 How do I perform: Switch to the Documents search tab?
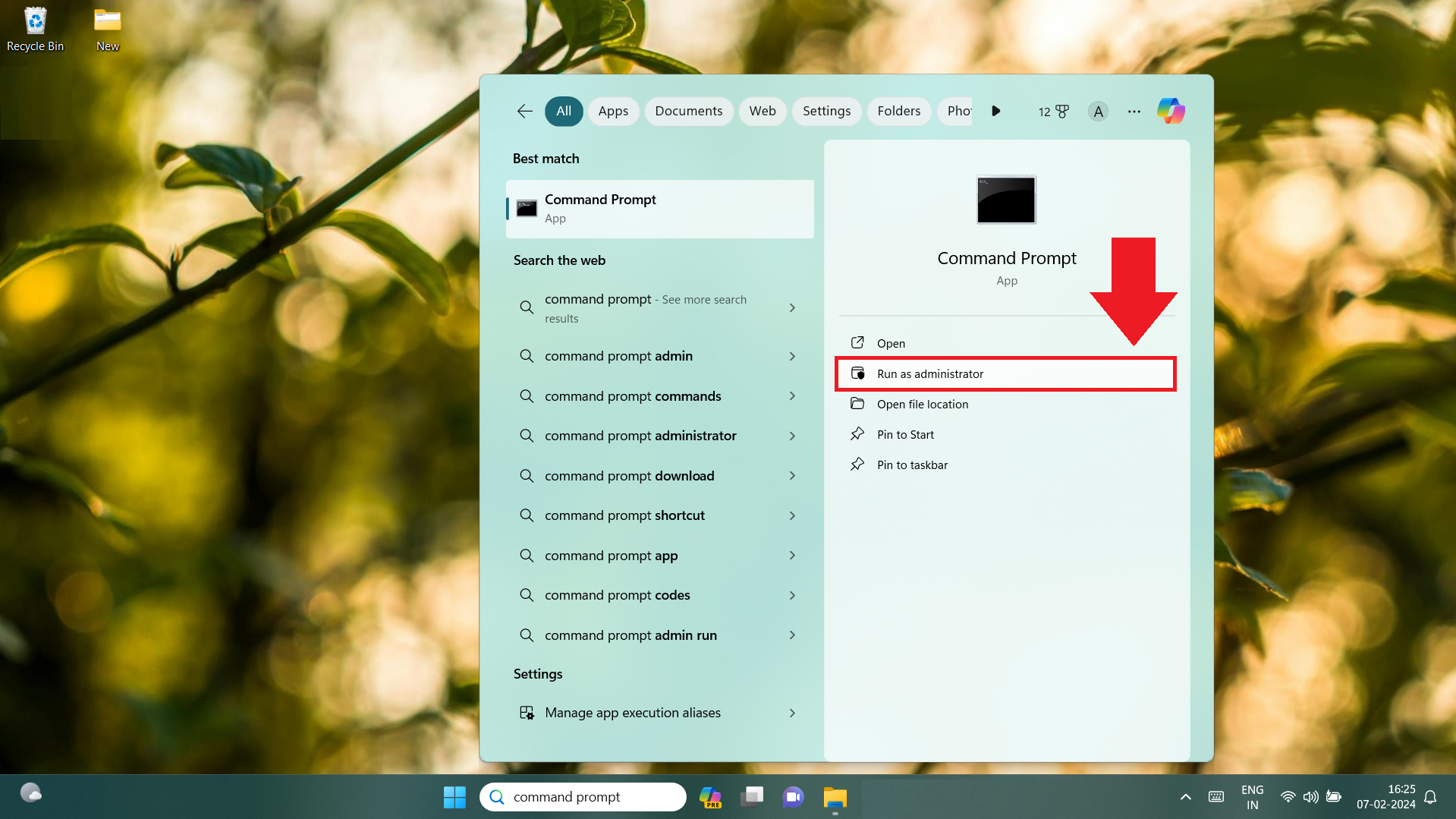pos(688,111)
